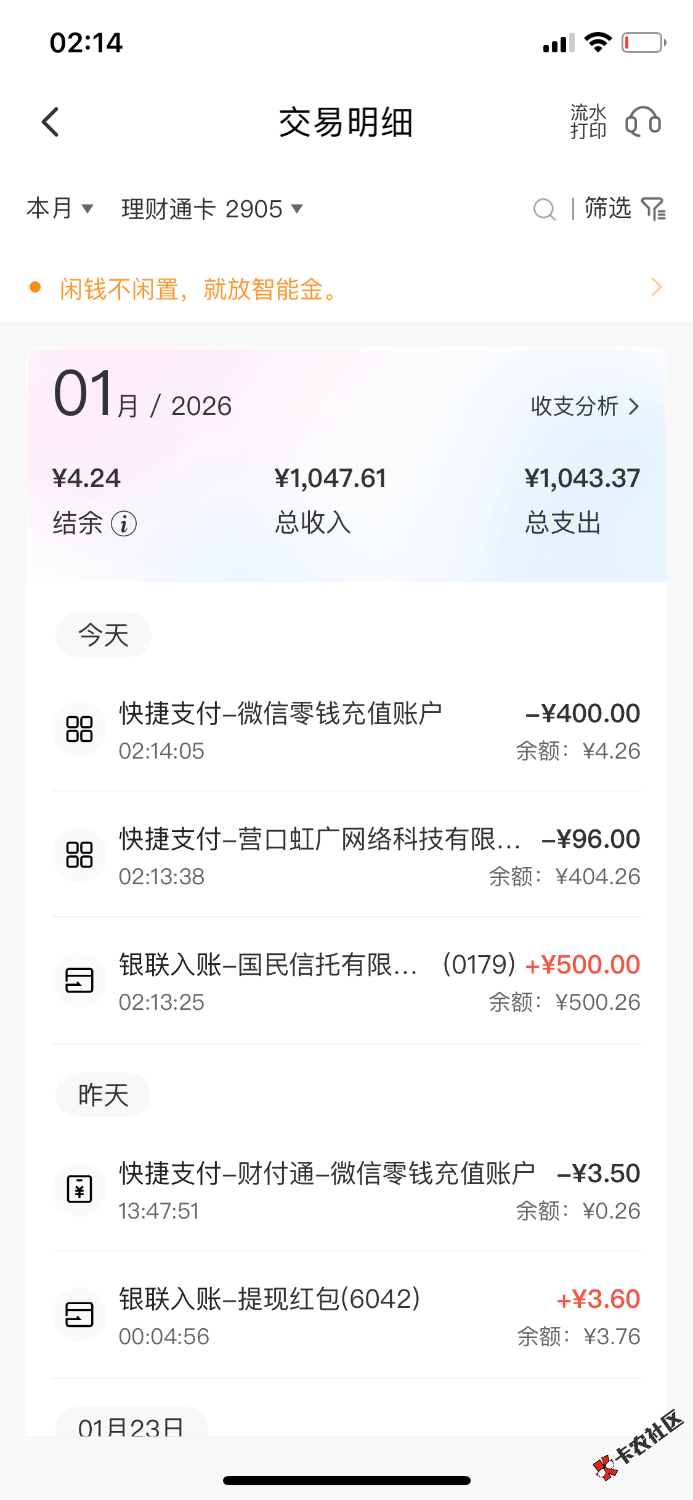
Task: Select the 今天 date section label
Action: 103,635
